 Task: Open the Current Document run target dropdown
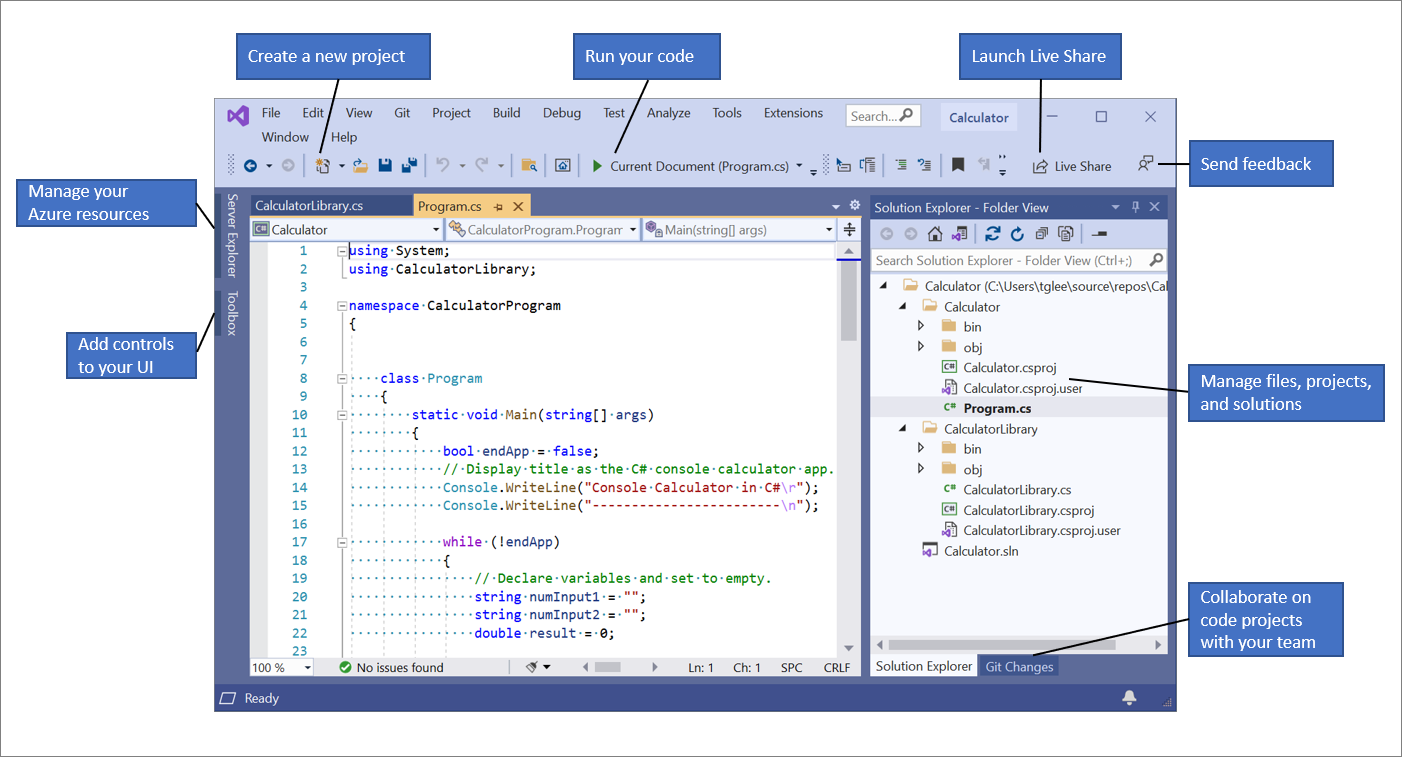[x=798, y=167]
